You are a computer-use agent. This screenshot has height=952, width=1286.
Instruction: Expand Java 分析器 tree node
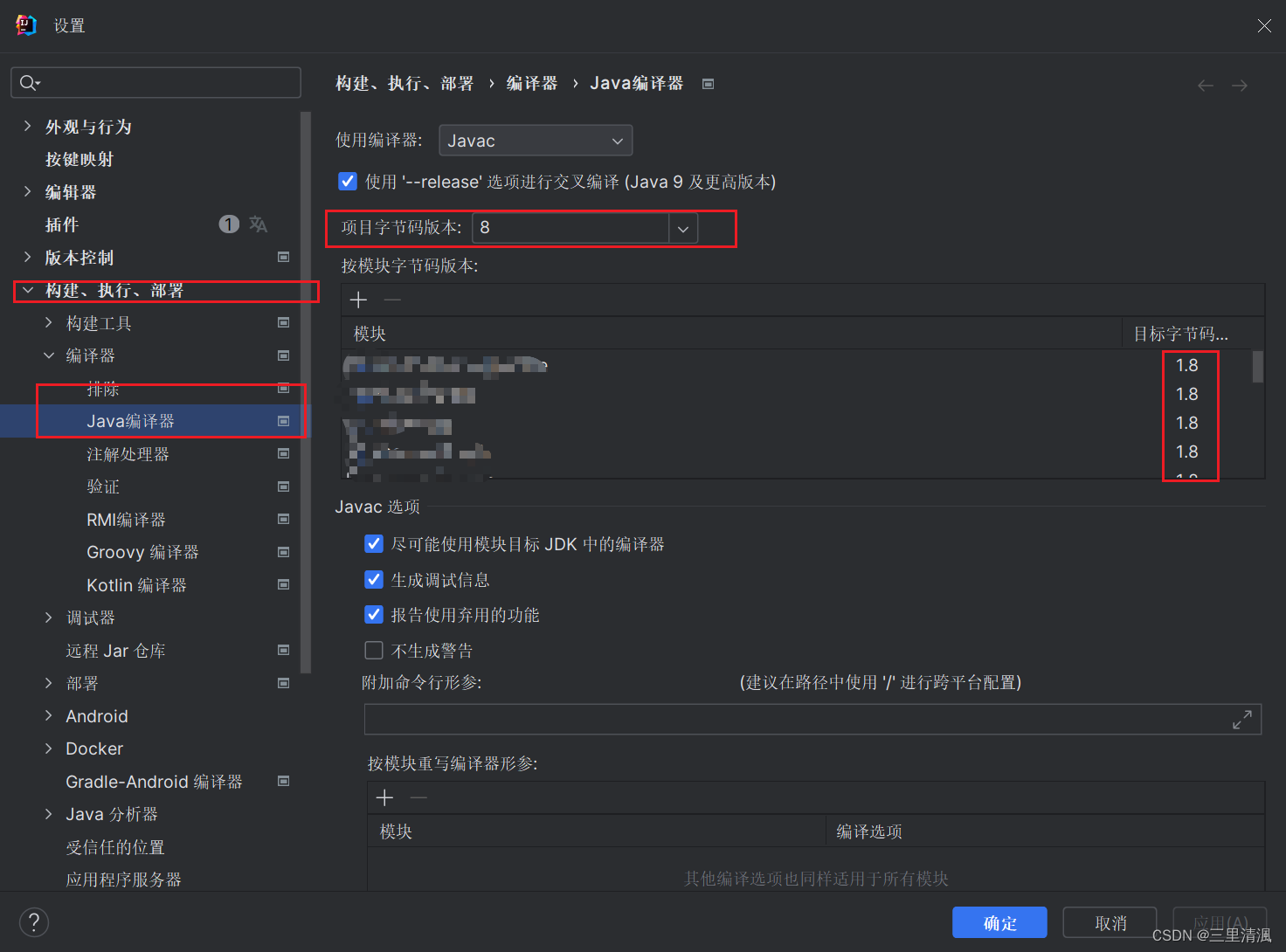point(49,814)
